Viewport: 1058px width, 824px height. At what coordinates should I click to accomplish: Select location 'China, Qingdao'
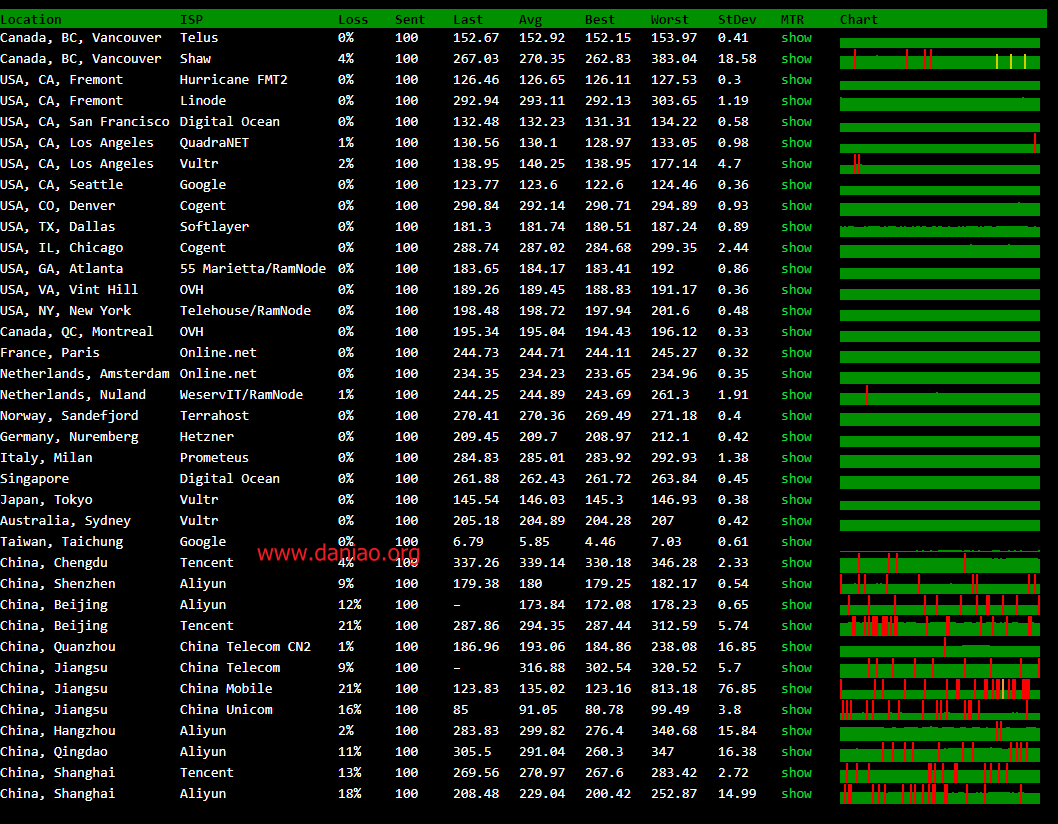pos(54,751)
